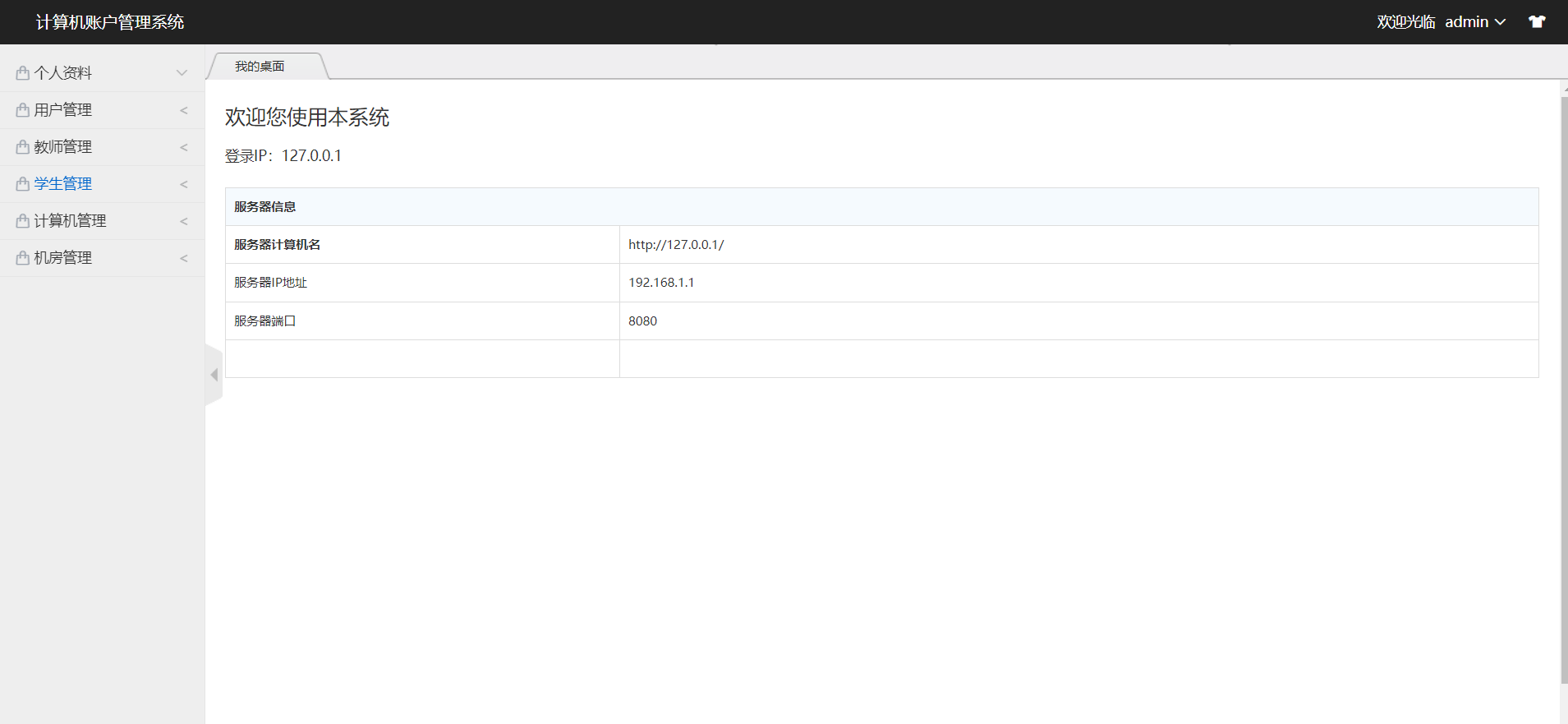Open the 机房管理 menu
The image size is (1568, 724).
point(102,258)
